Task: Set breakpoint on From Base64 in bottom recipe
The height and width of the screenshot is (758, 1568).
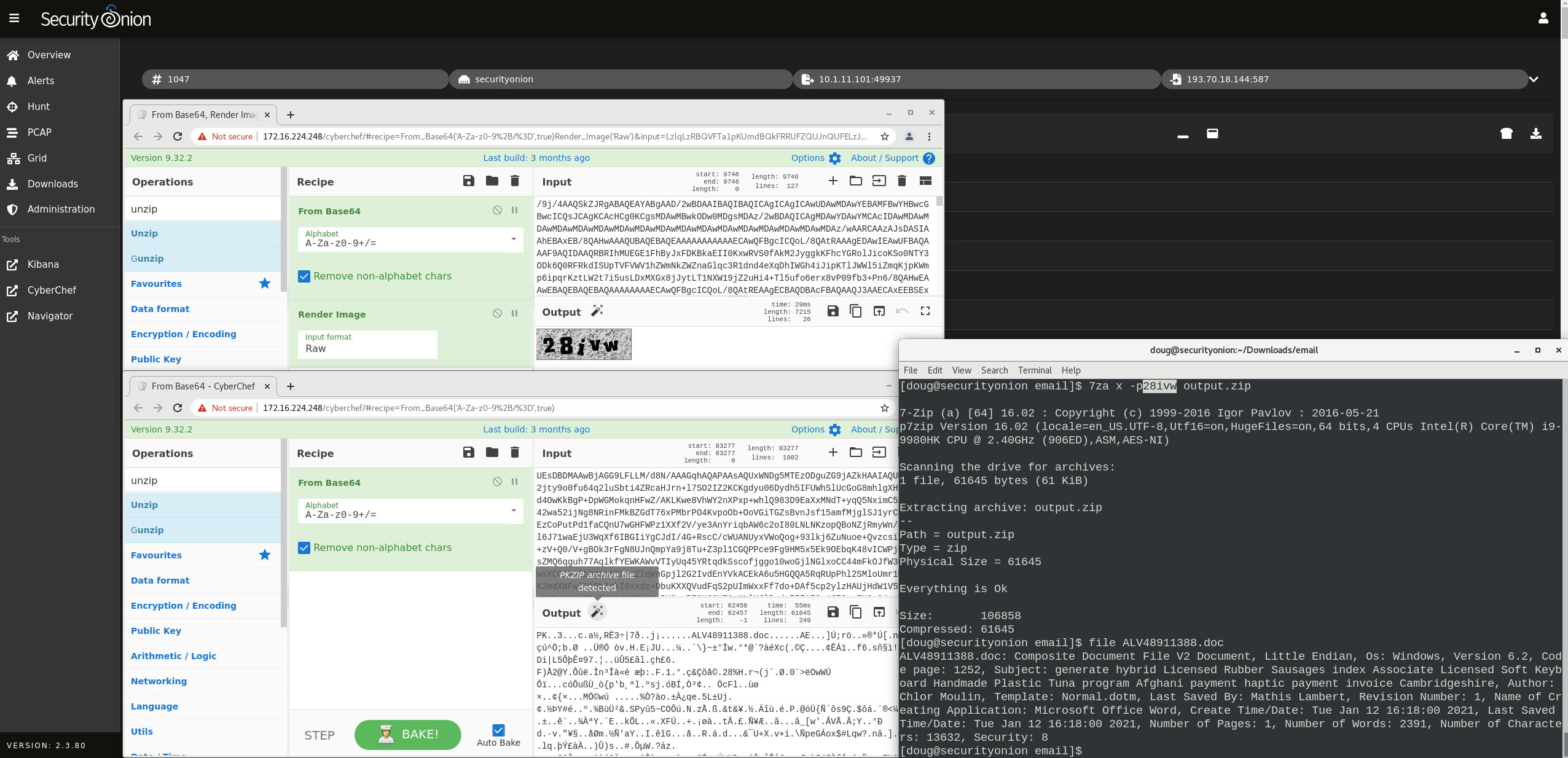Action: pos(515,482)
